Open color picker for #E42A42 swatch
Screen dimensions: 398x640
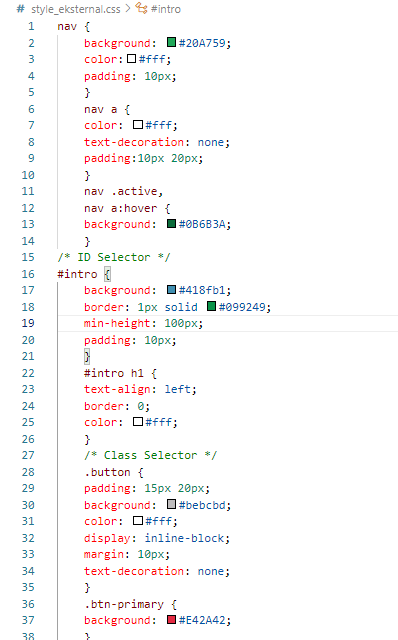point(171,620)
